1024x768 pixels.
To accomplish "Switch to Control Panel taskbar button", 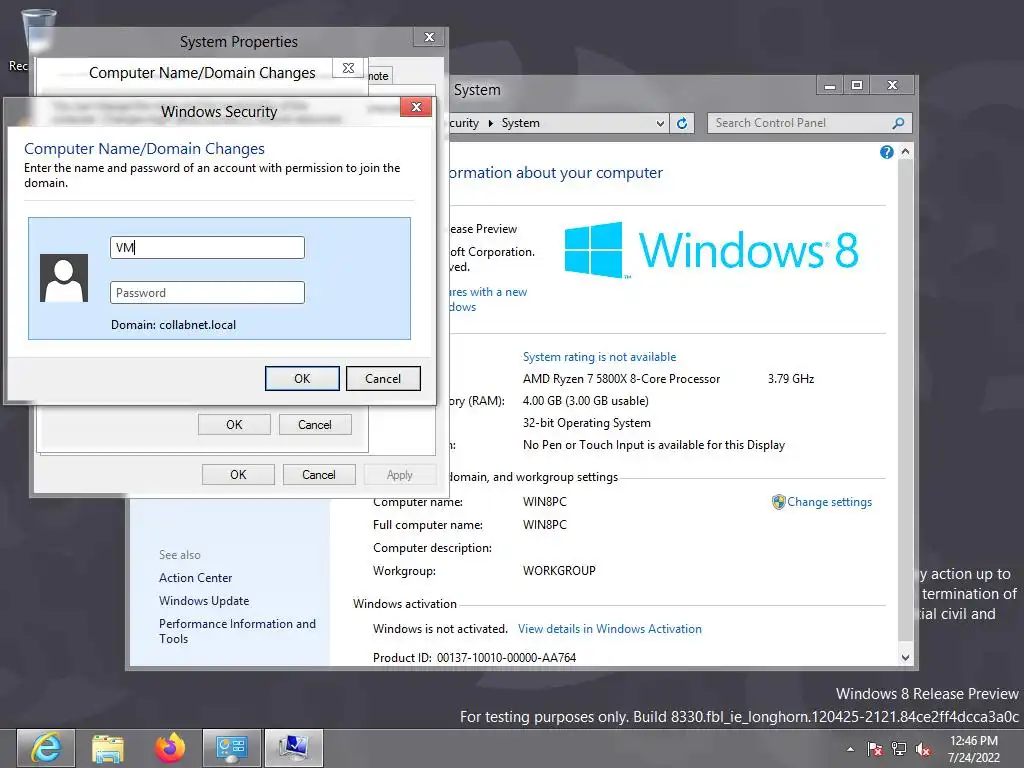I will tap(231, 748).
